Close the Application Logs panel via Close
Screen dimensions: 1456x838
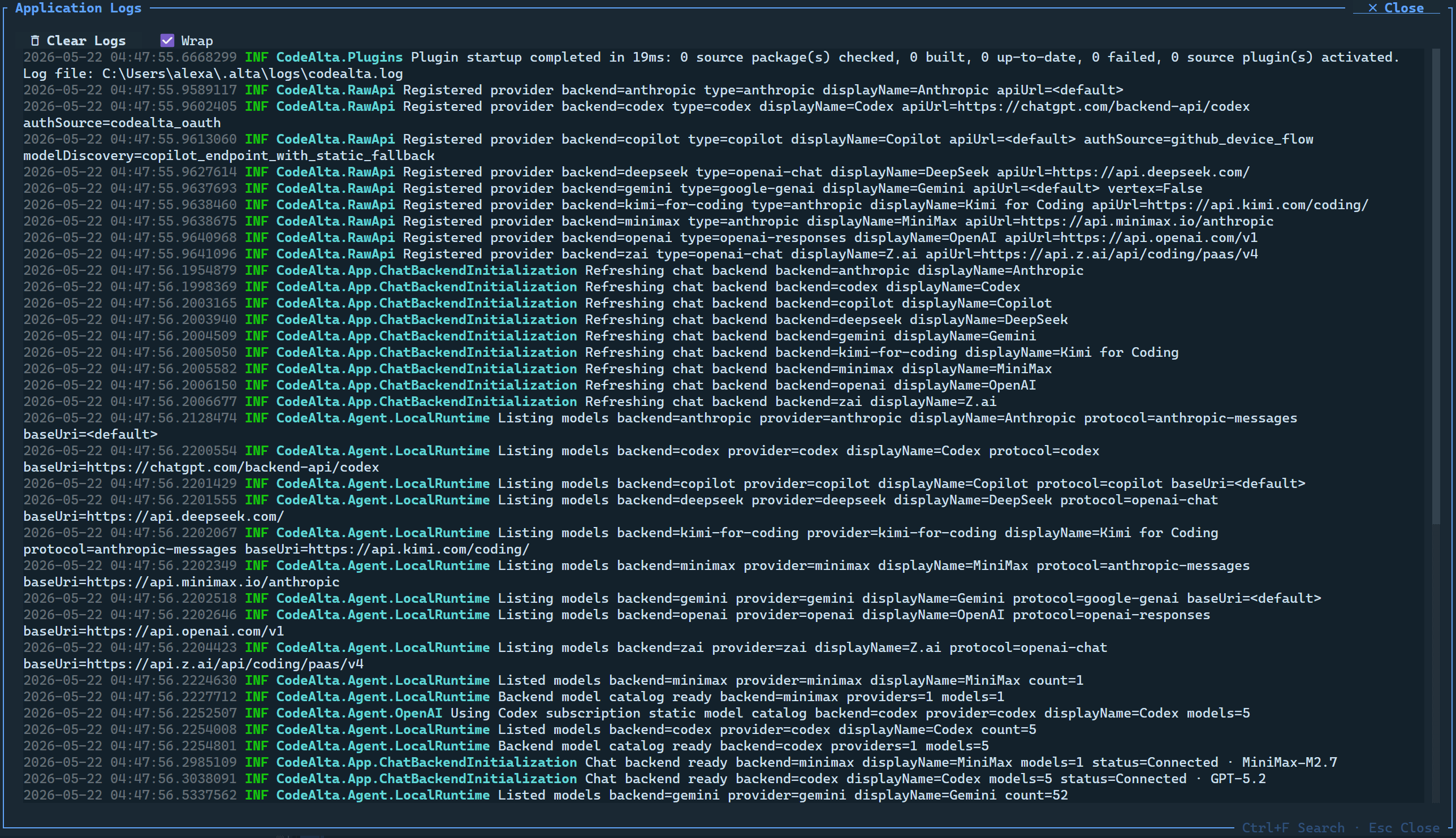[x=1395, y=8]
